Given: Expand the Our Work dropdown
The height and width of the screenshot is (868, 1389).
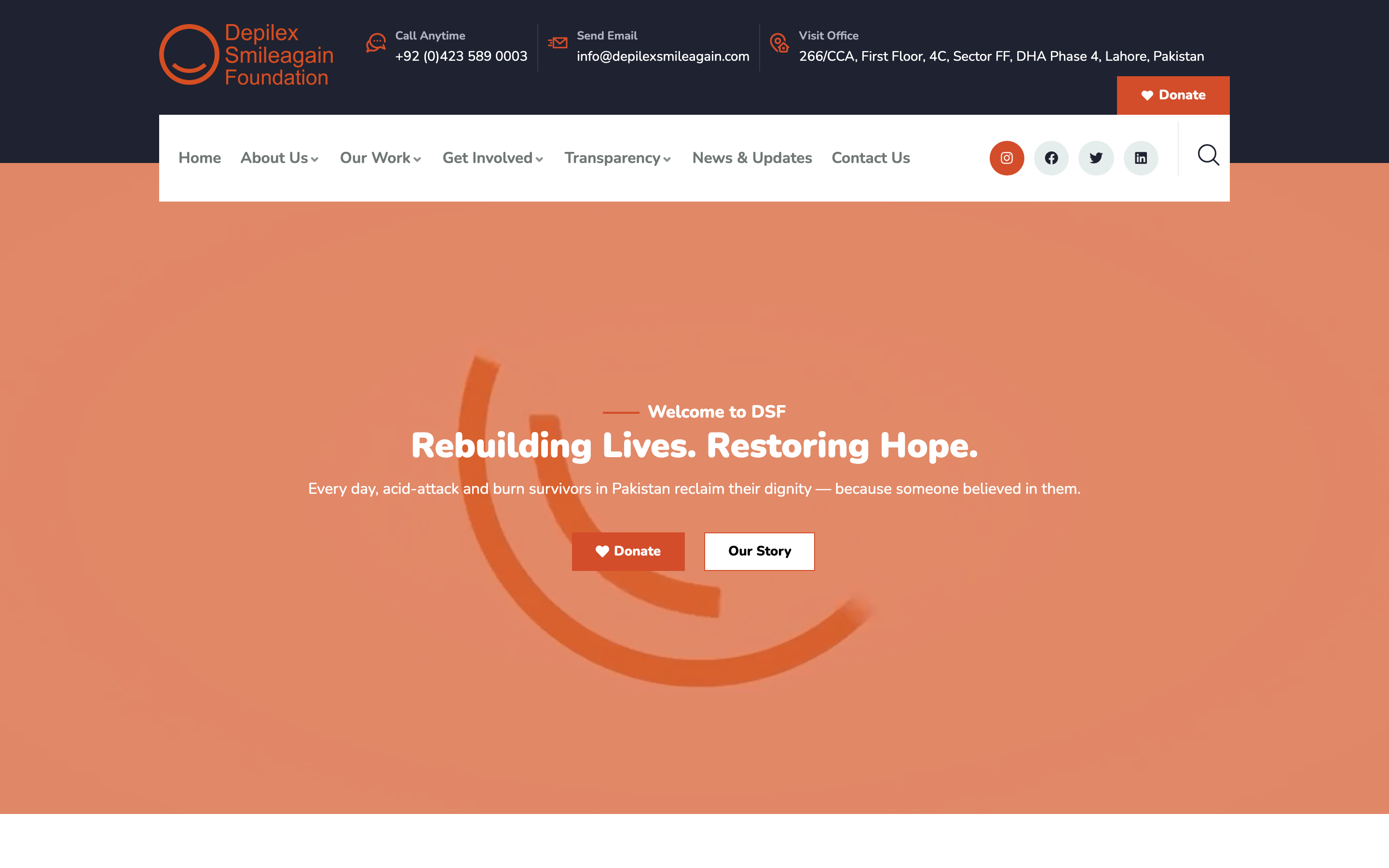Looking at the screenshot, I should click(381, 158).
